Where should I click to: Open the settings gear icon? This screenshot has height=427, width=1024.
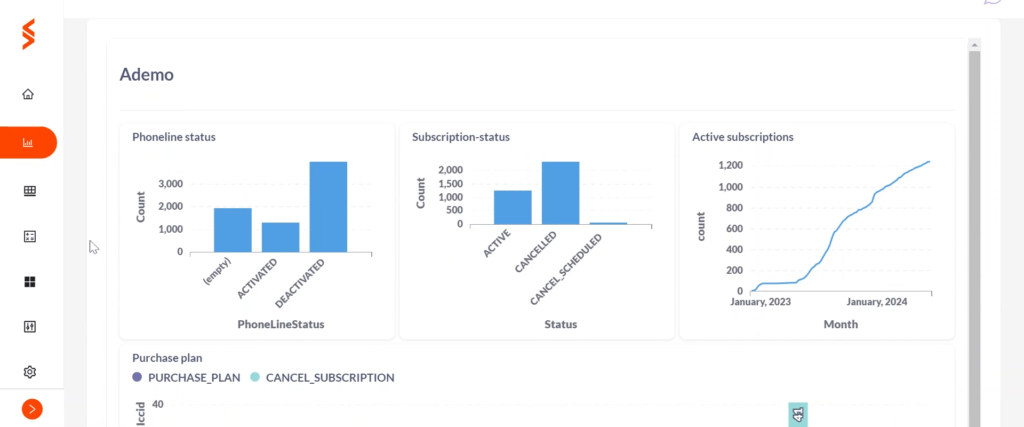coord(29,372)
